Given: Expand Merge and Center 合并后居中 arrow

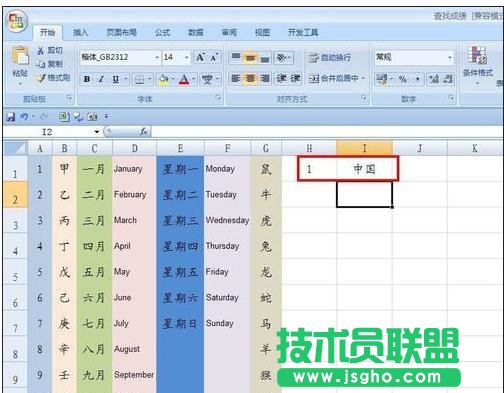Looking at the screenshot, I should (363, 79).
